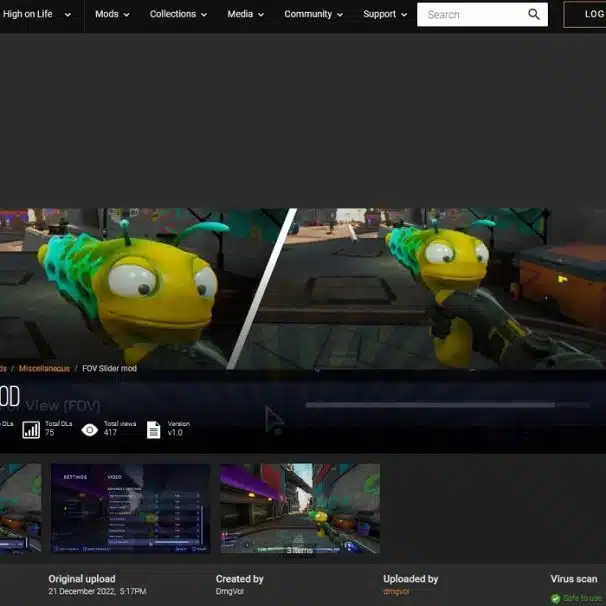The height and width of the screenshot is (606, 606).
Task: Expand the High on Life game dropdown
Action: [36, 14]
